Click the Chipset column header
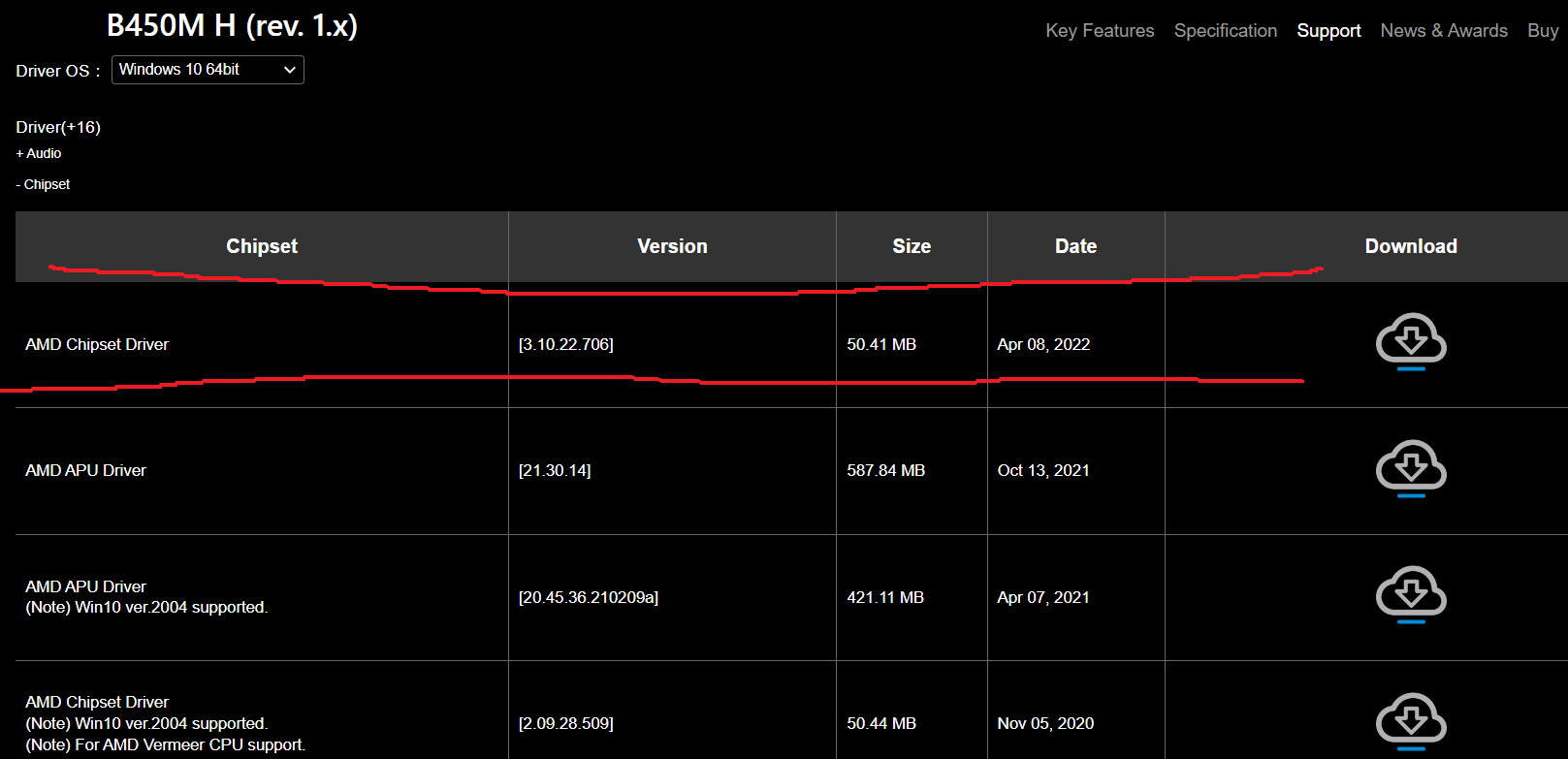1568x759 pixels. 262,246
